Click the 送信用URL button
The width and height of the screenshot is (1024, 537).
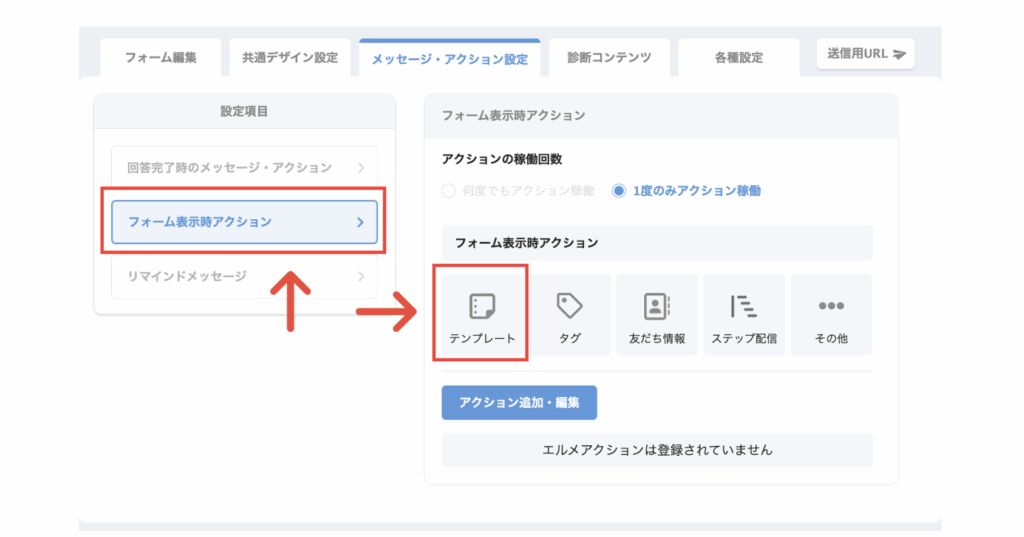coord(865,54)
